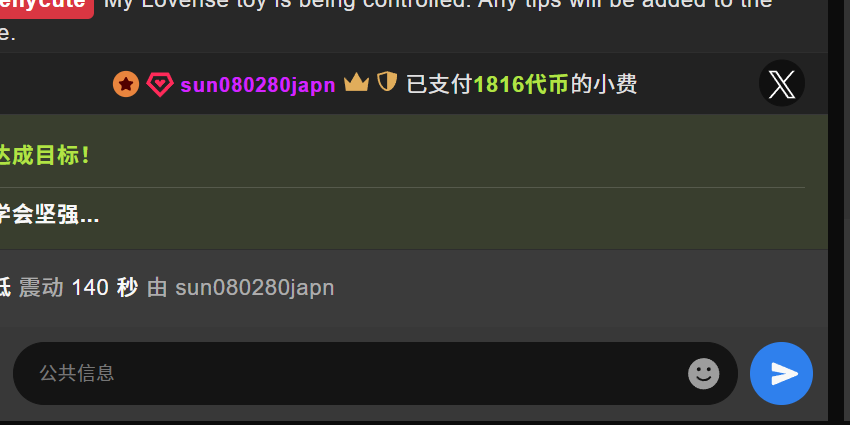Open purple sun080280japn username in tip notice

(258, 85)
